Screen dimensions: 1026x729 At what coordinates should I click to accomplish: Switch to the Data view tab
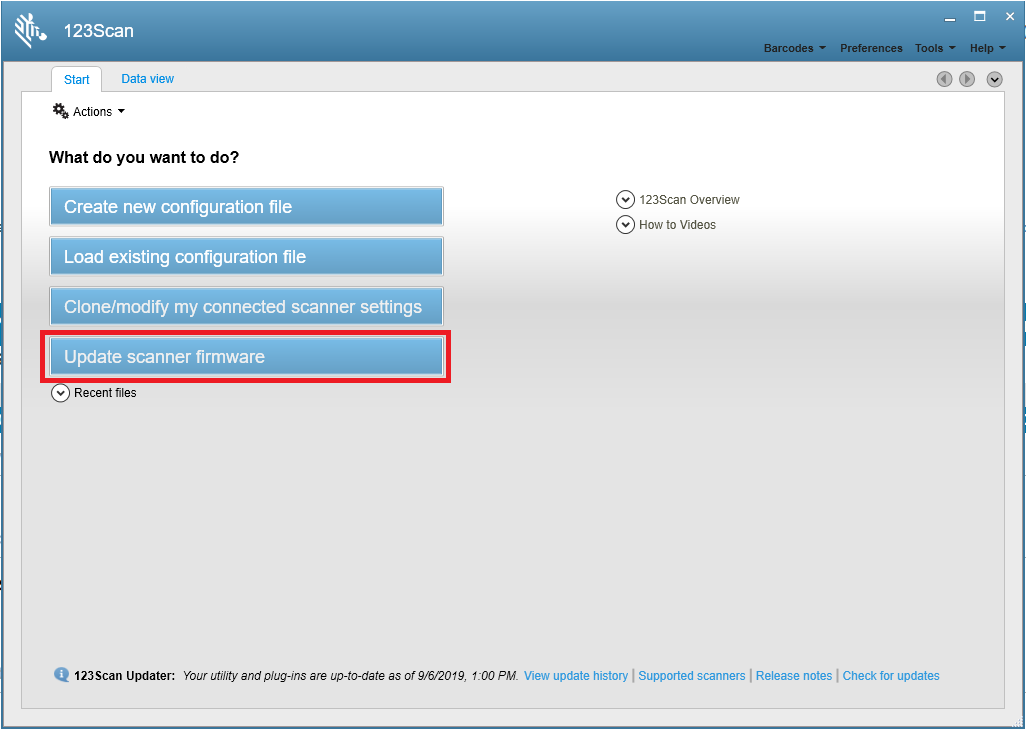(x=147, y=78)
